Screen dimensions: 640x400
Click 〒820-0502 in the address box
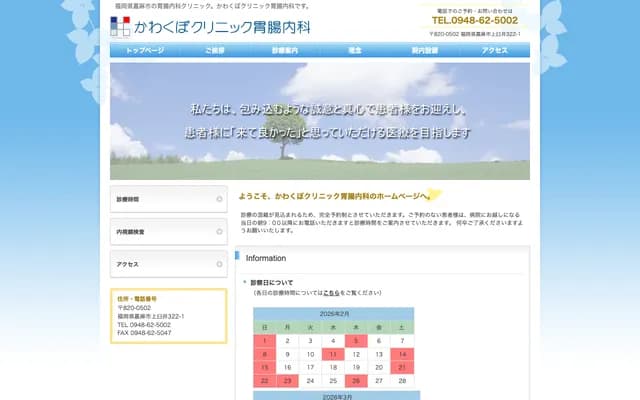click(x=134, y=308)
